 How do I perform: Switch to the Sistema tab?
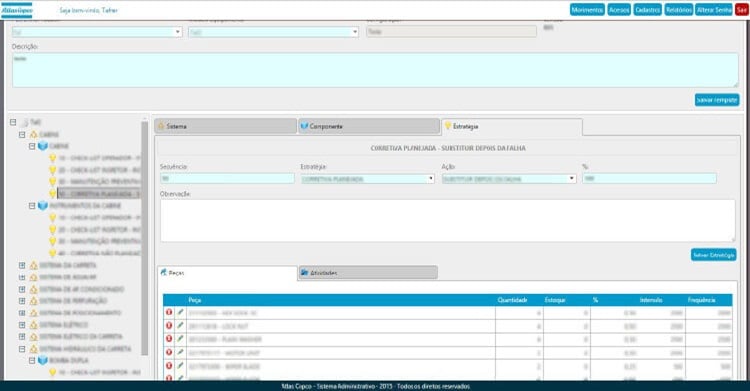pyautogui.click(x=225, y=126)
